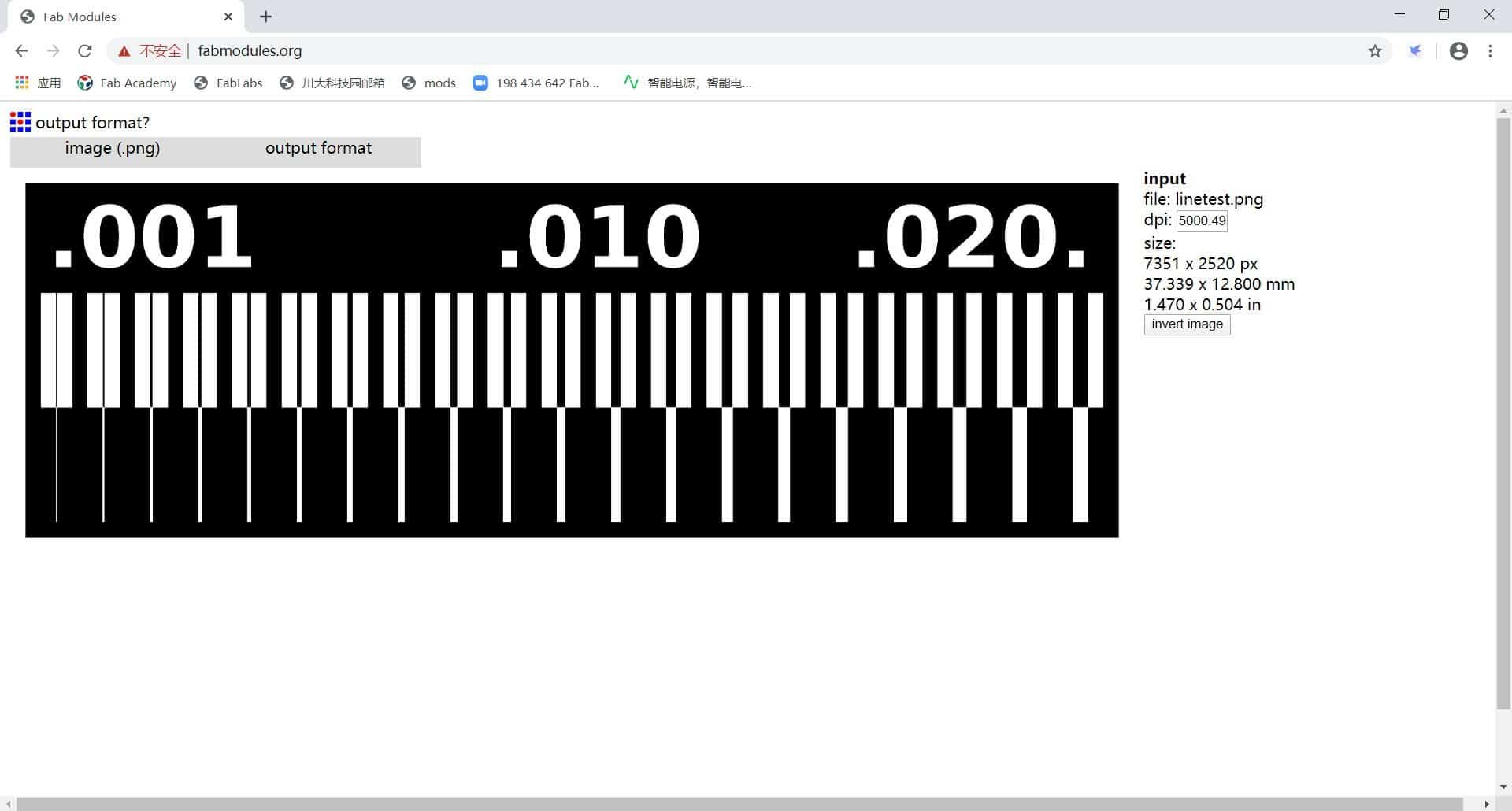Viewport: 1512px width, 811px height.
Task: Edit the dpi value field
Action: [1202, 221]
